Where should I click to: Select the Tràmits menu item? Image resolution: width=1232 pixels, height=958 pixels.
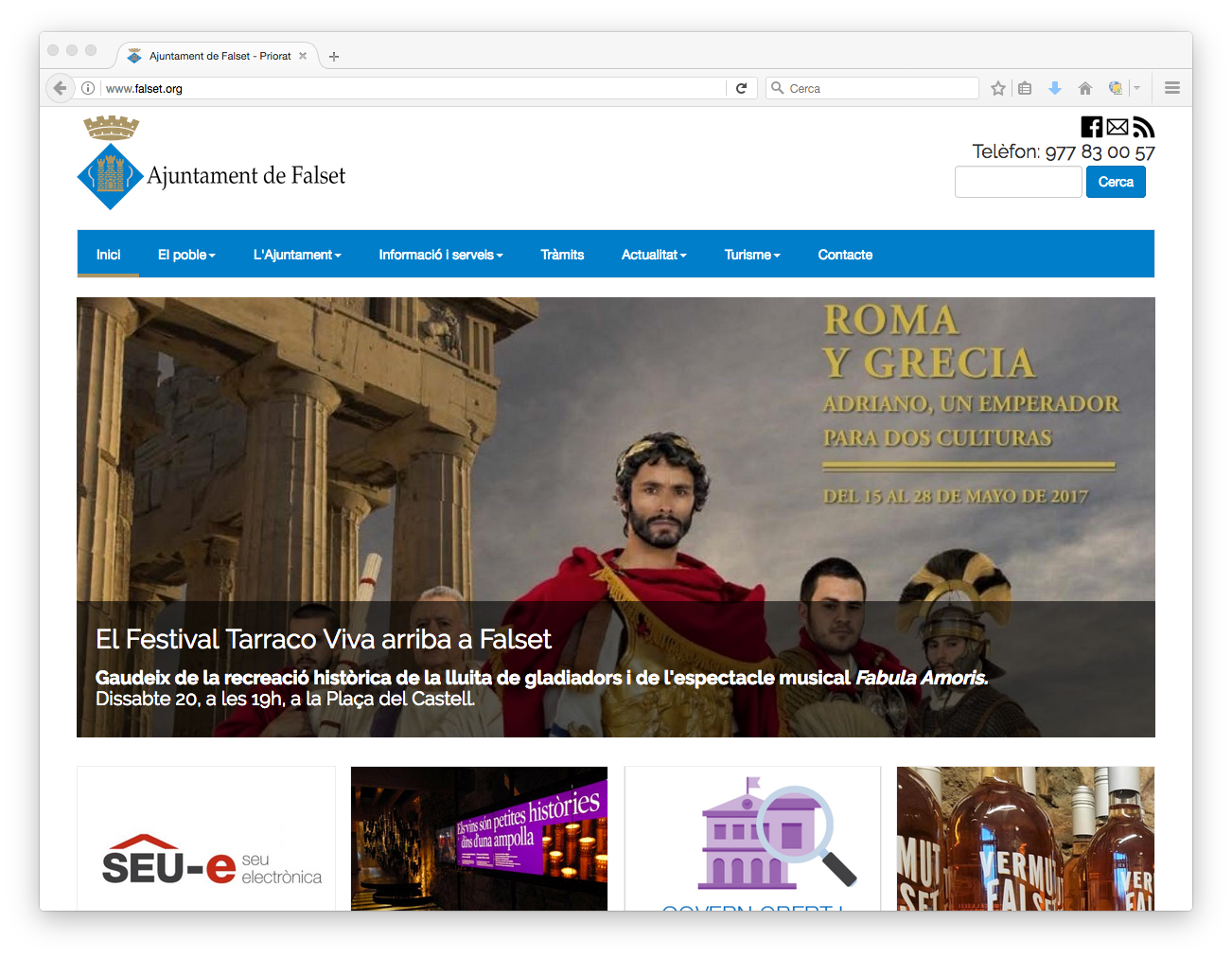[x=562, y=255]
